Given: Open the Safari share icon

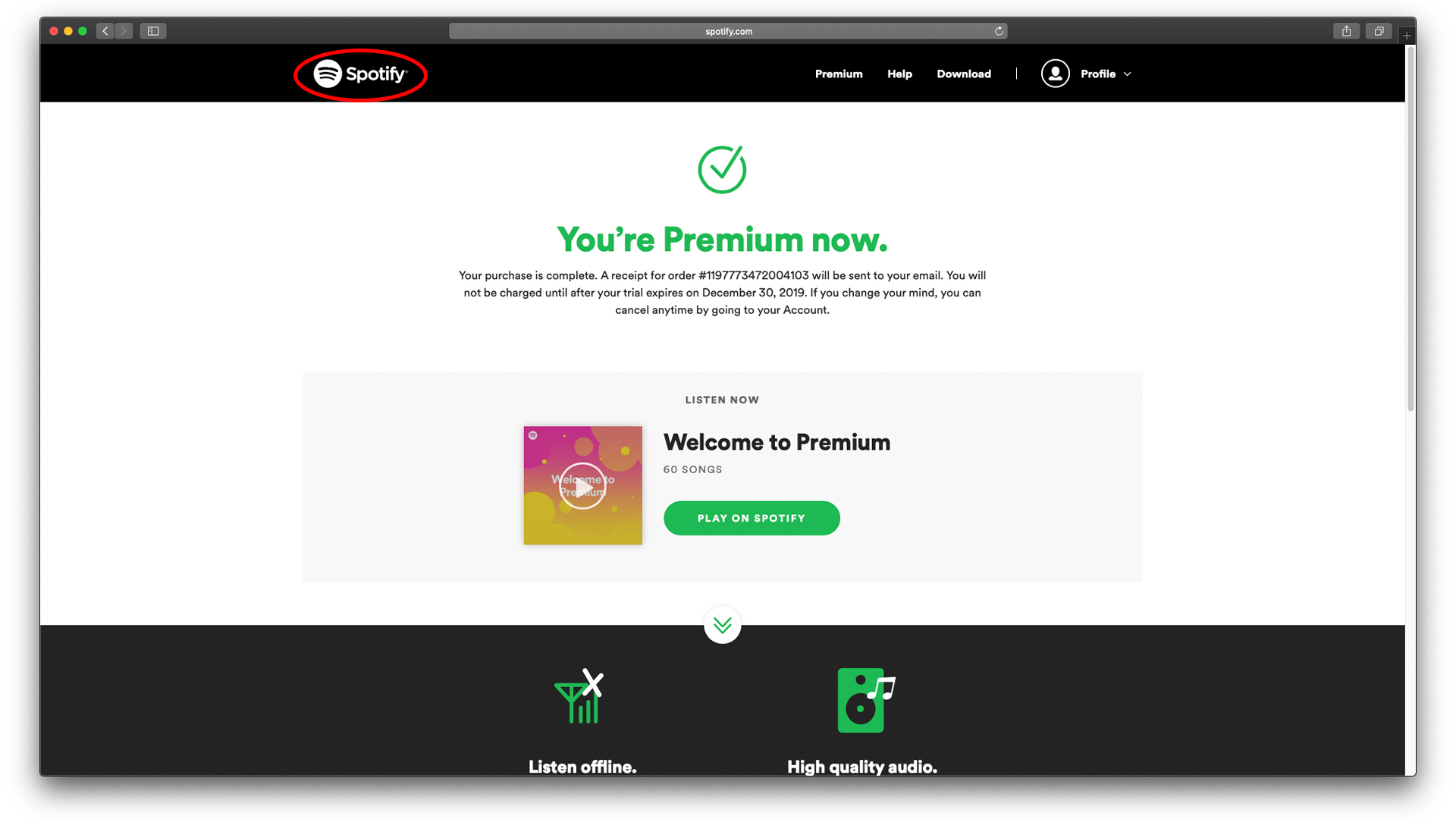Looking at the screenshot, I should [x=1346, y=31].
